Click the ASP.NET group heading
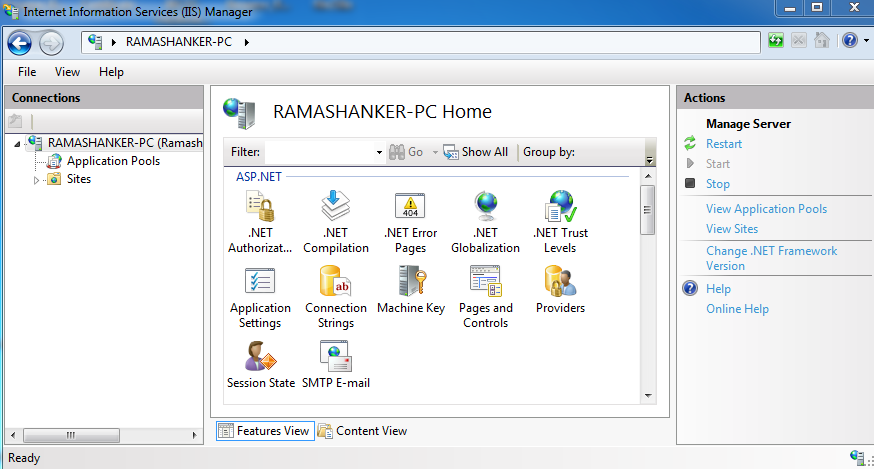The width and height of the screenshot is (874, 469). (x=259, y=177)
